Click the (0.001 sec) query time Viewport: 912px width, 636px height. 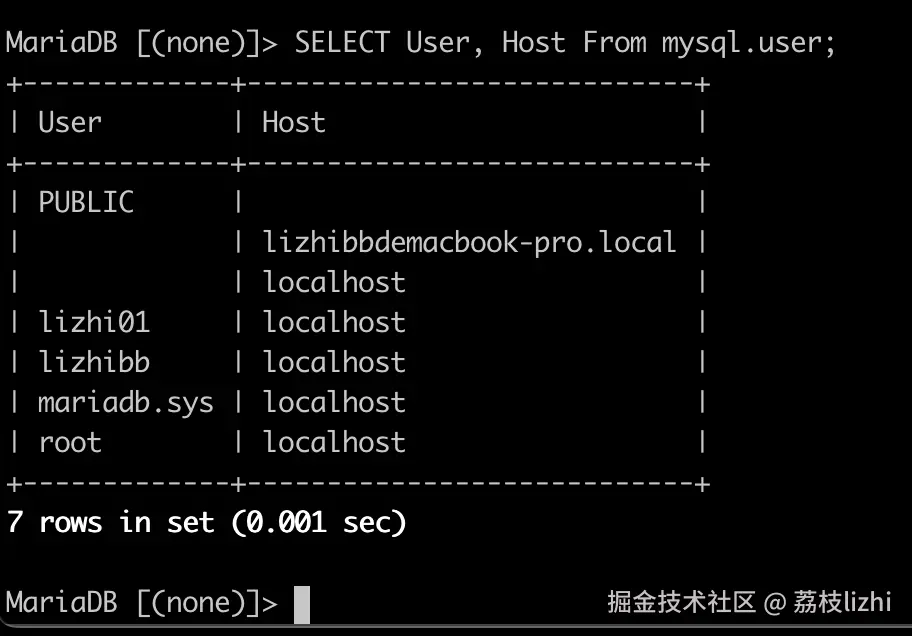click(319, 522)
